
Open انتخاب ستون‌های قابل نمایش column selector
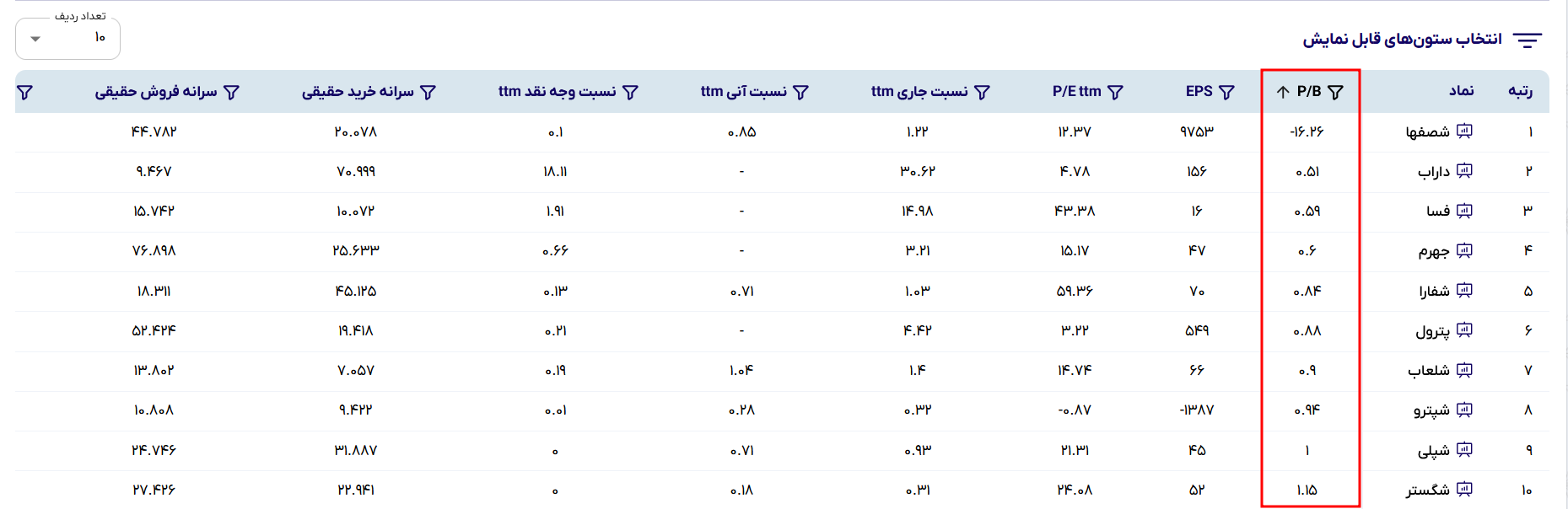point(1422,40)
